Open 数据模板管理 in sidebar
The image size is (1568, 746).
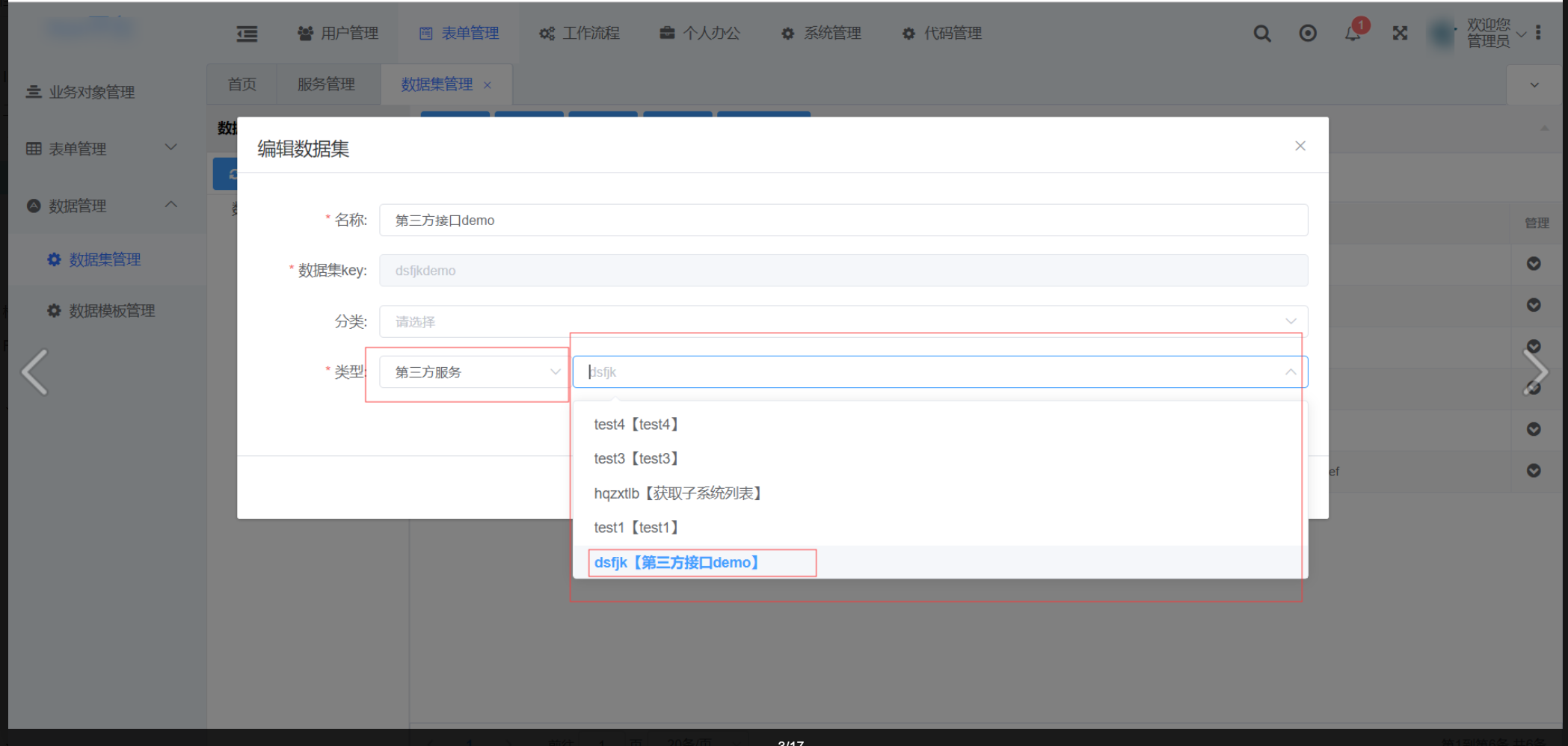111,311
